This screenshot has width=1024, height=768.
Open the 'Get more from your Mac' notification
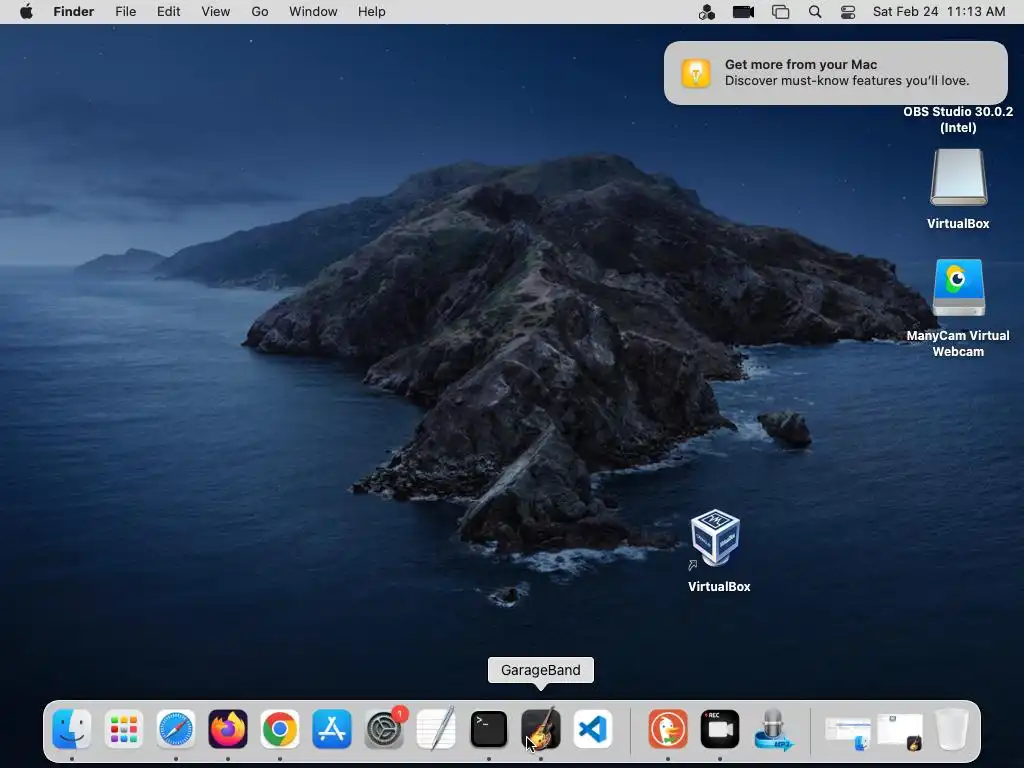click(x=836, y=72)
